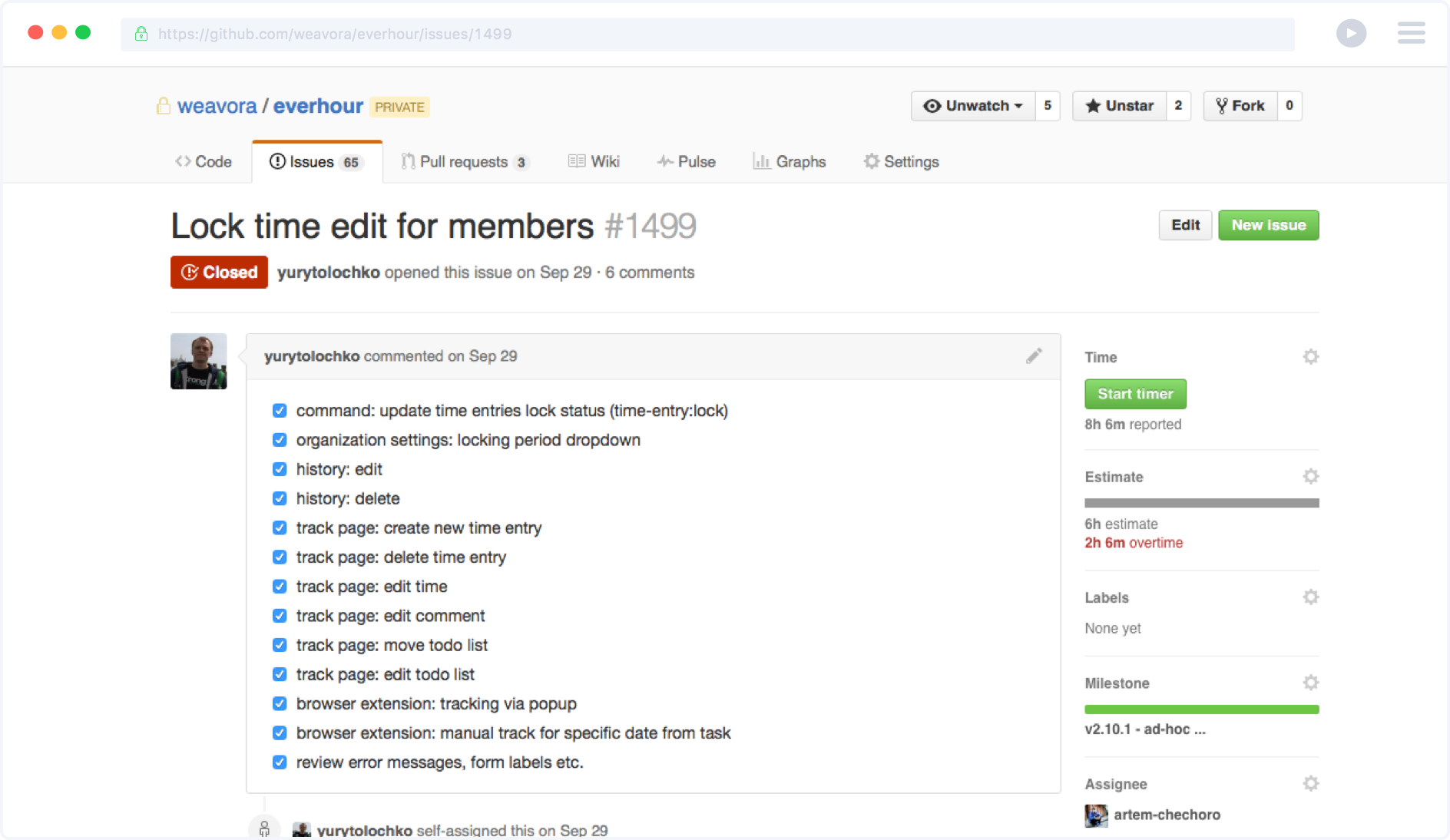Uncheck the 'history: delete' checkbox
The width and height of the screenshot is (1450, 840).
pos(280,498)
